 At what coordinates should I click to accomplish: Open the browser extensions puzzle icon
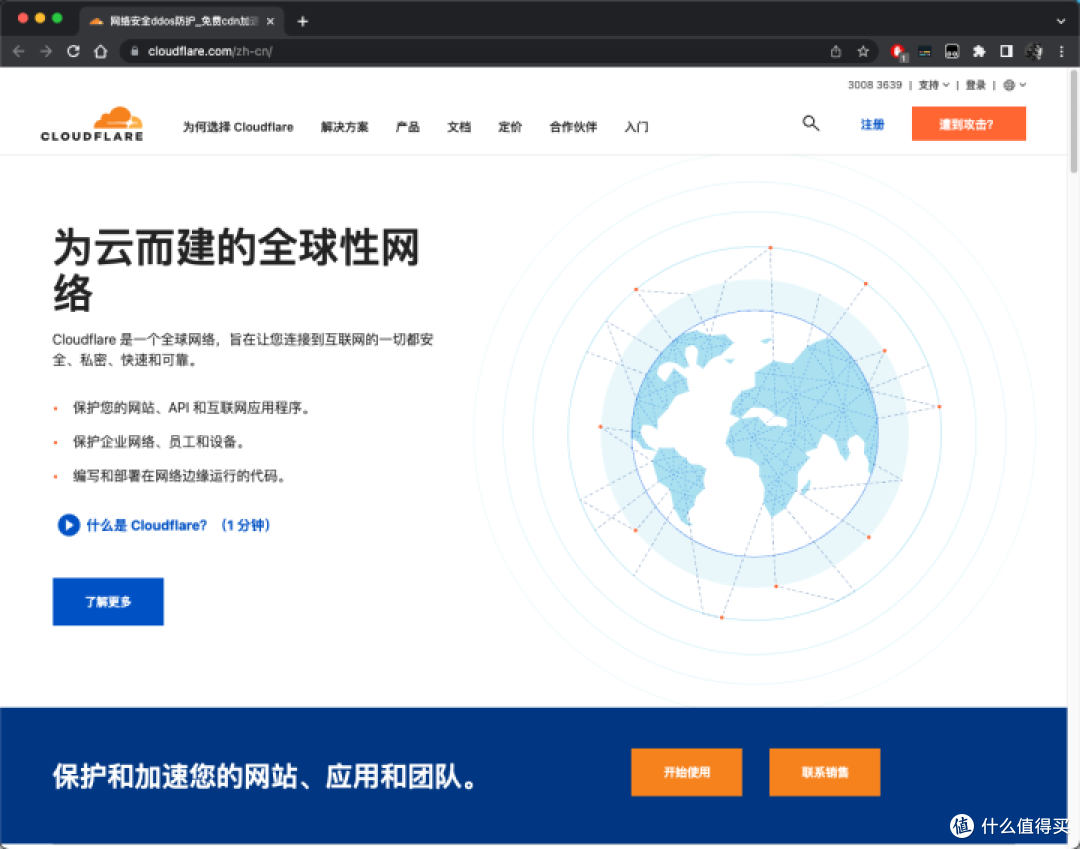pos(979,51)
